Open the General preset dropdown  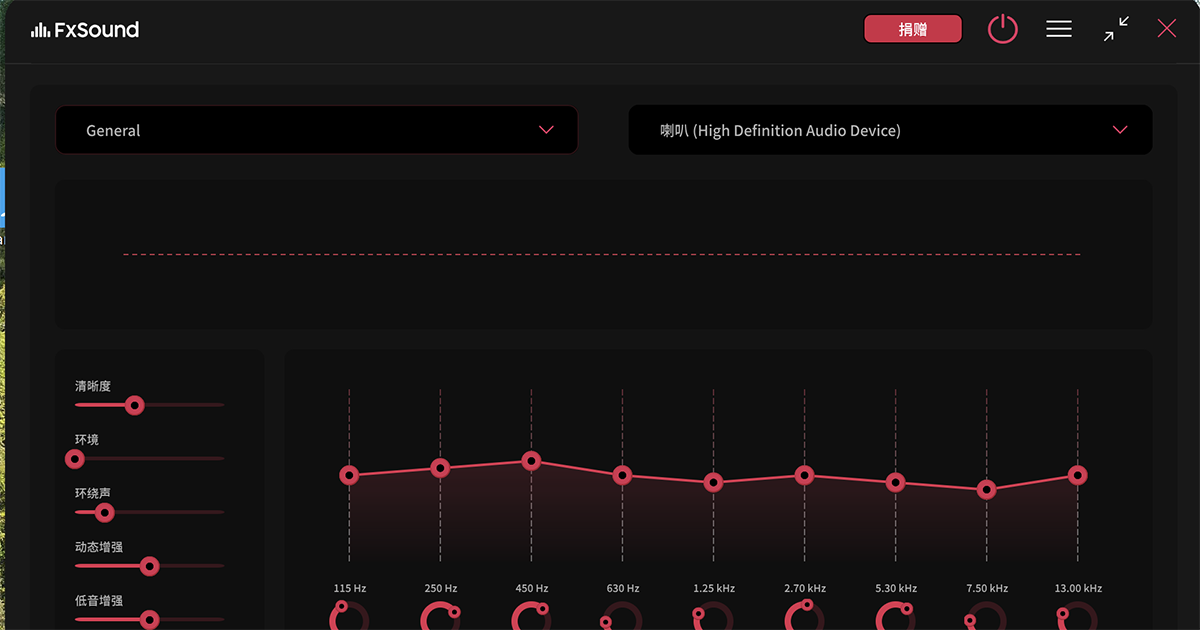tap(316, 130)
